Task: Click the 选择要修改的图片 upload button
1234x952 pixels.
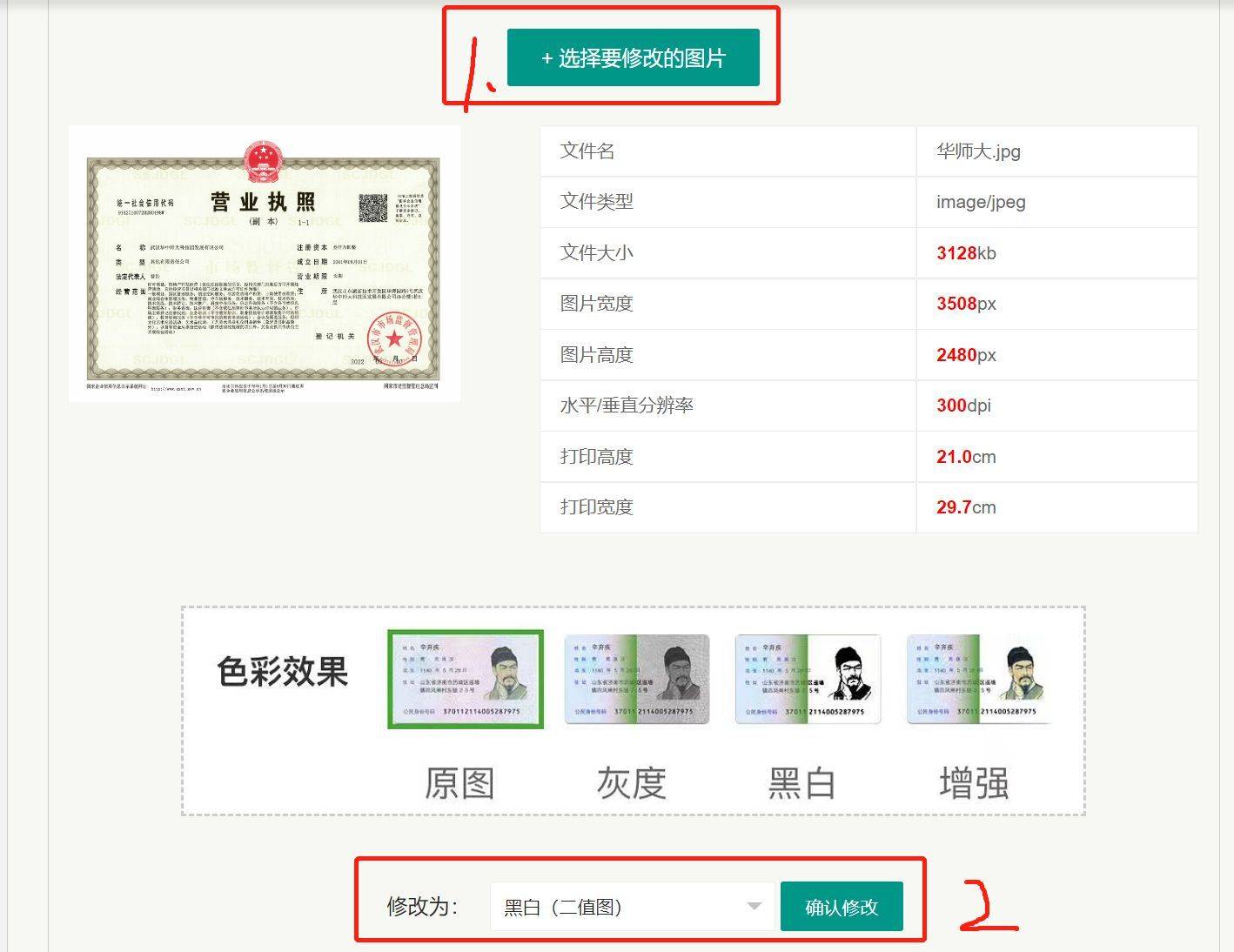Action: click(x=633, y=58)
